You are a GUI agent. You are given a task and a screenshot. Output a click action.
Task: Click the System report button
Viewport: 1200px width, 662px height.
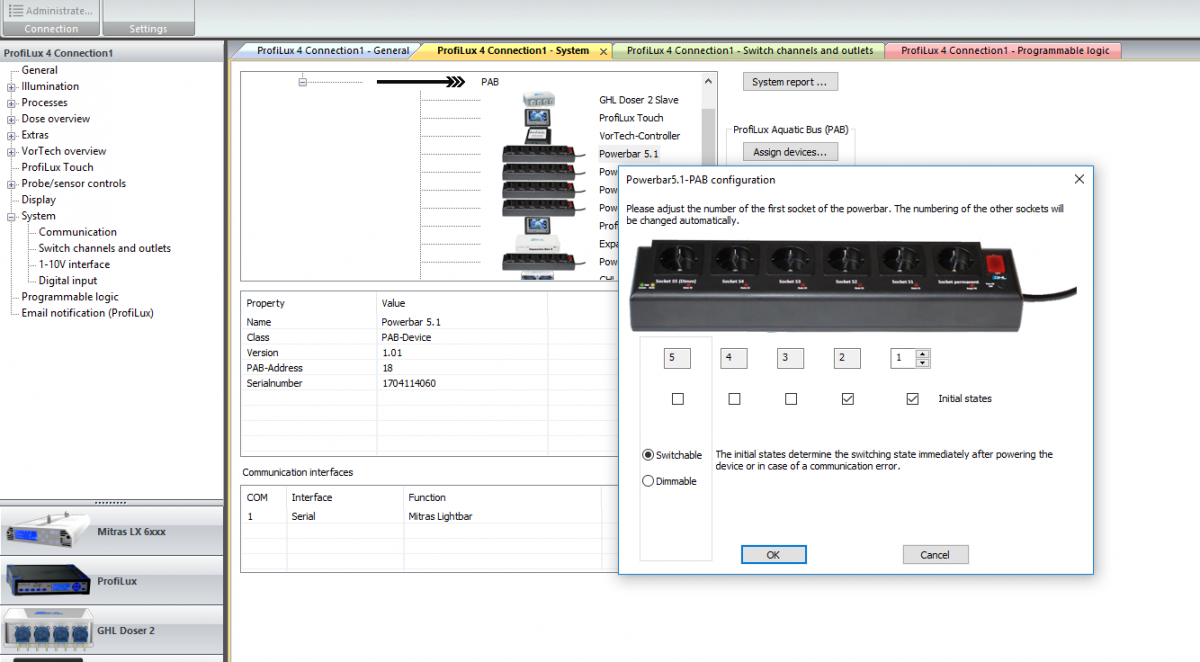click(790, 82)
